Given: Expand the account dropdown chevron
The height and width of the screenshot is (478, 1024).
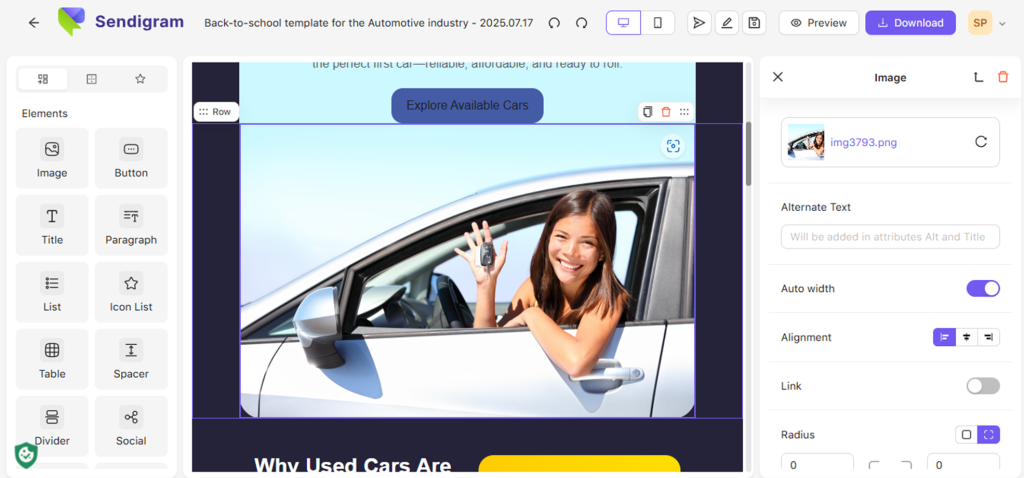Looking at the screenshot, I should tap(1002, 24).
